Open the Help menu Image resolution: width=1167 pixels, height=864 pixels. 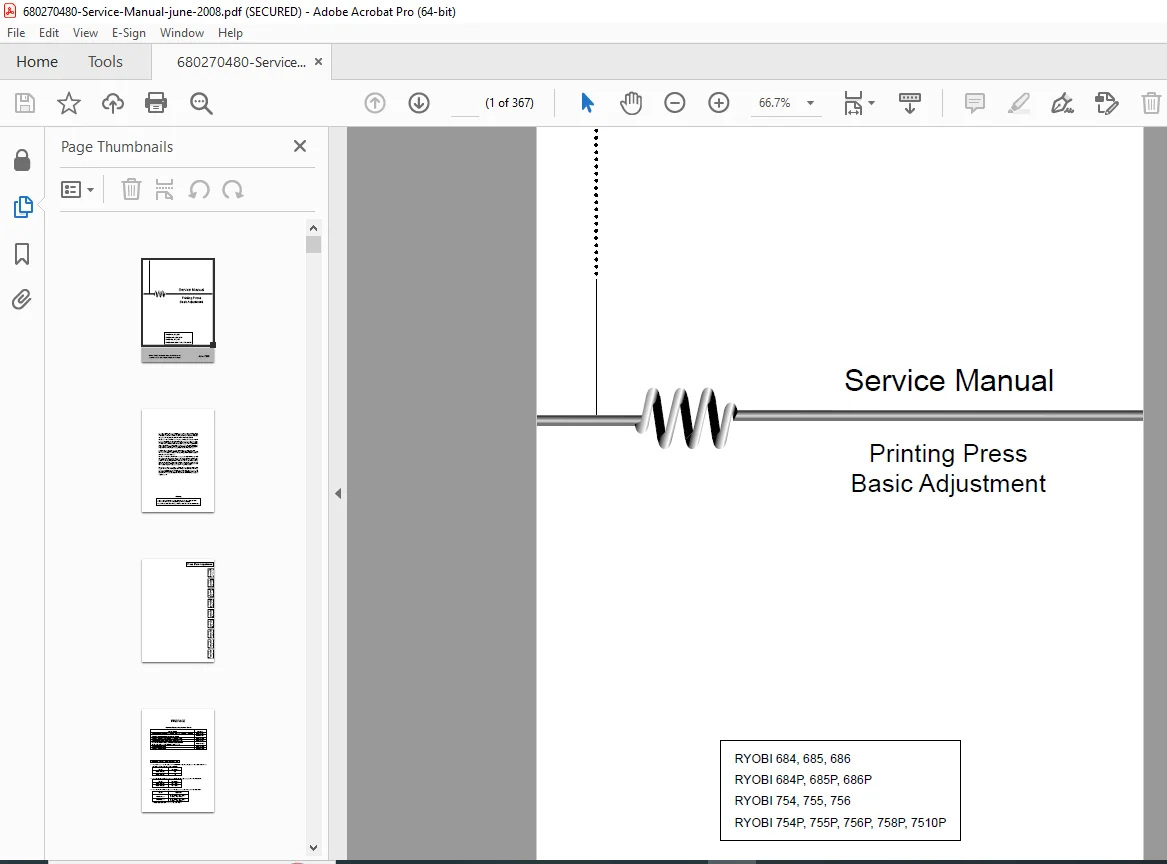click(230, 33)
